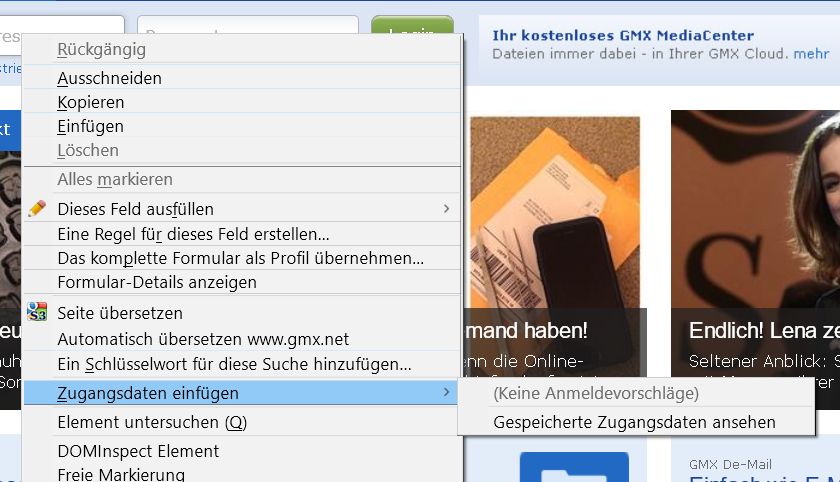Viewport: 840px width, 482px height.
Task: Select Seite übersetzen menu entry
Action: pos(242,312)
